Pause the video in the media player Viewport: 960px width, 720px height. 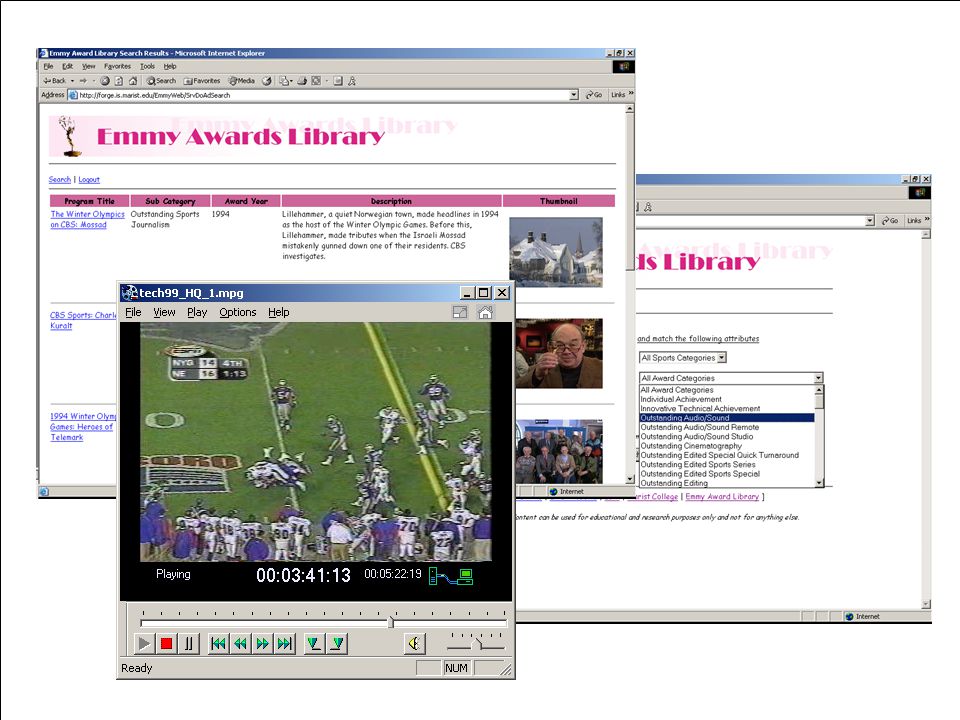[x=189, y=643]
